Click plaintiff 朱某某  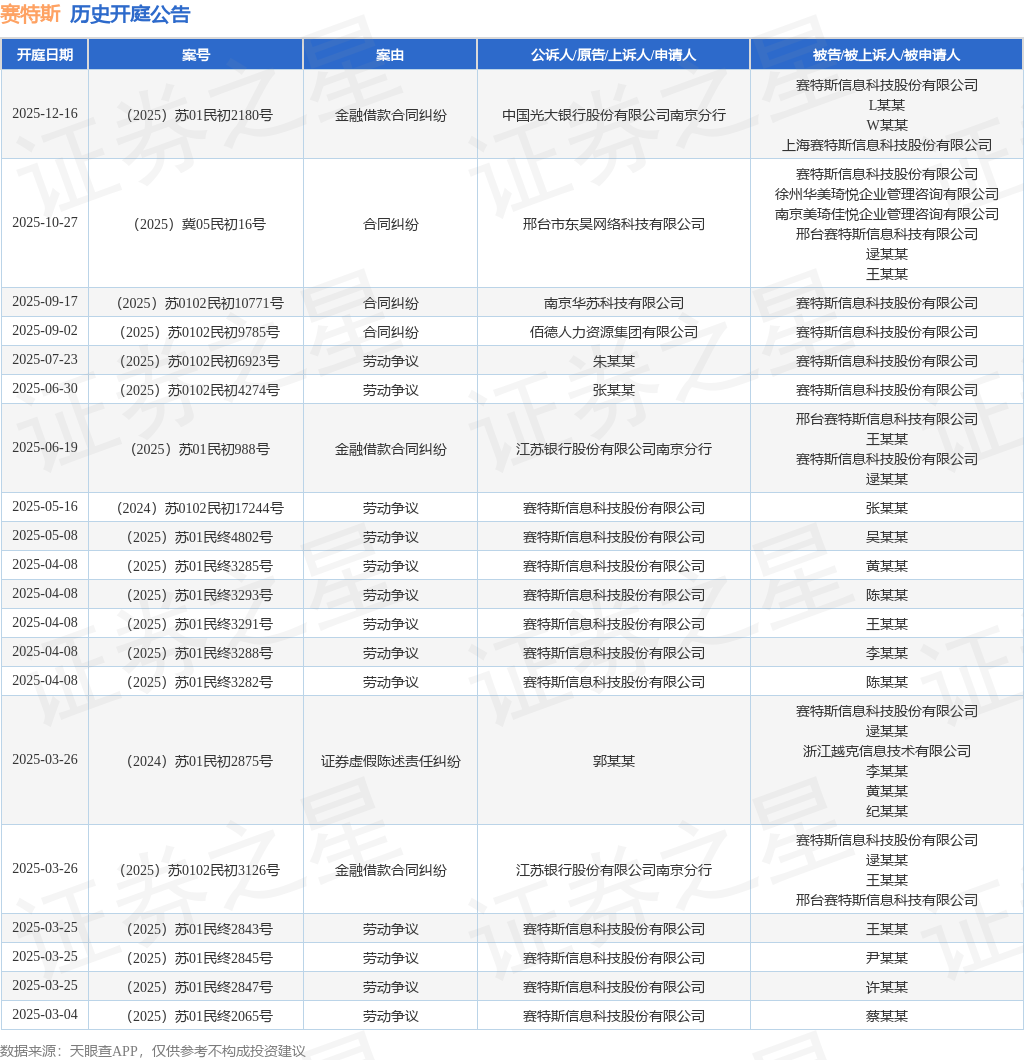coord(614,361)
